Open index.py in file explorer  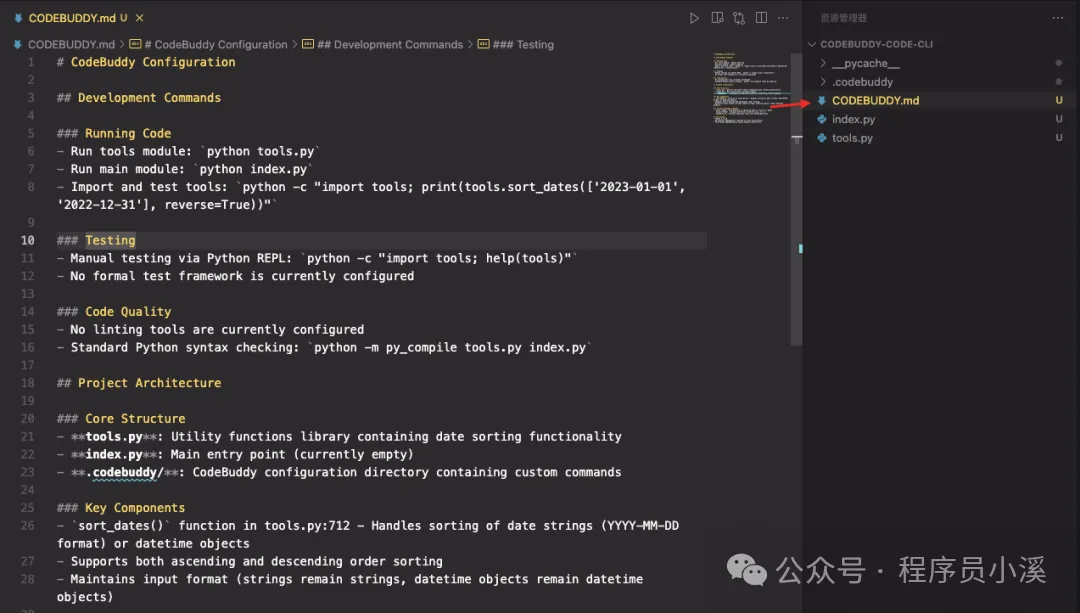(x=853, y=119)
